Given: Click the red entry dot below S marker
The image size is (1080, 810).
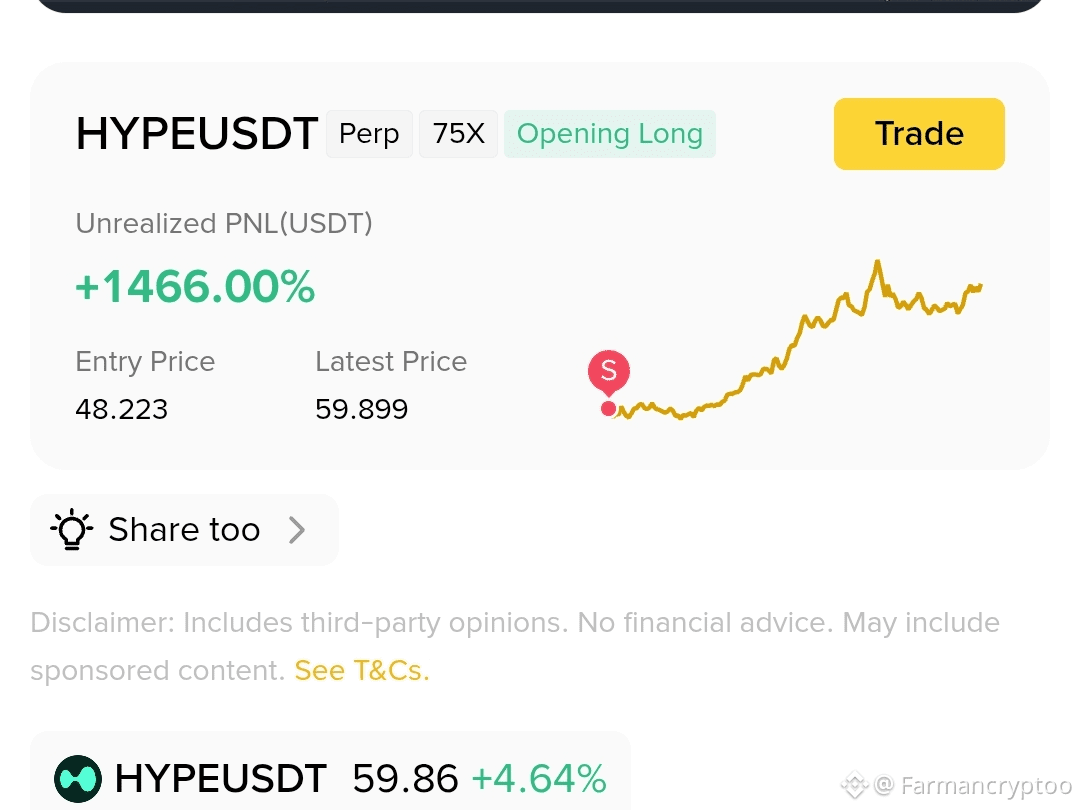Looking at the screenshot, I should 608,409.
